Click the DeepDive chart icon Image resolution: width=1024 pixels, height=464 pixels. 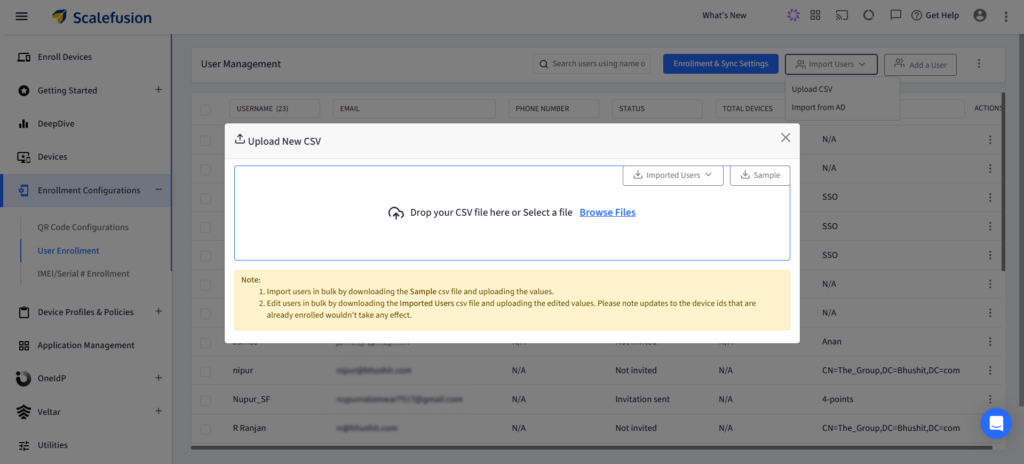[24, 124]
